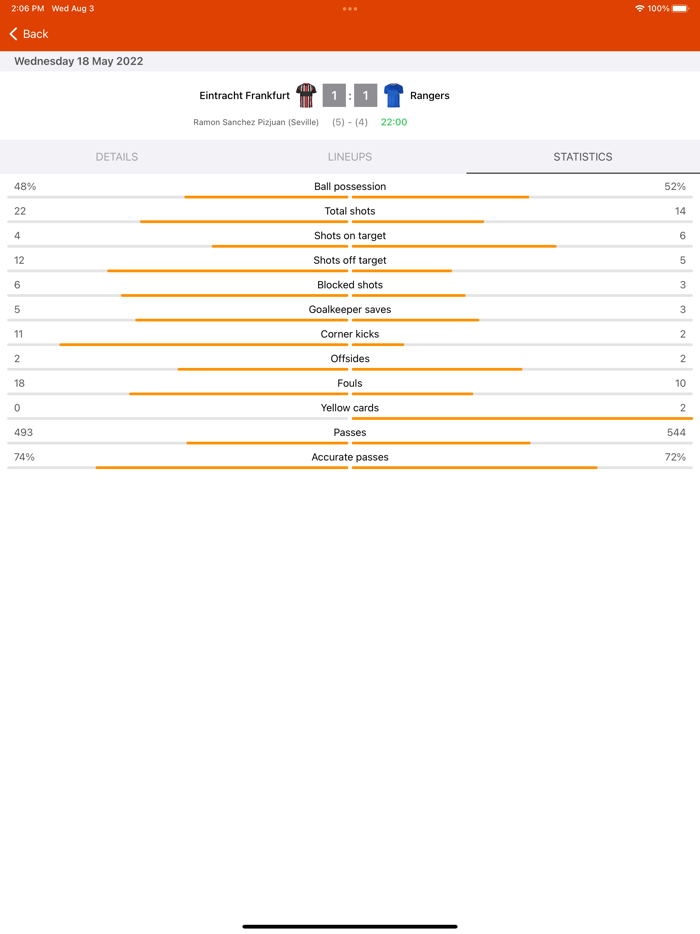
Task: Tap the multitasking dots in the status bar
Action: 349,8
